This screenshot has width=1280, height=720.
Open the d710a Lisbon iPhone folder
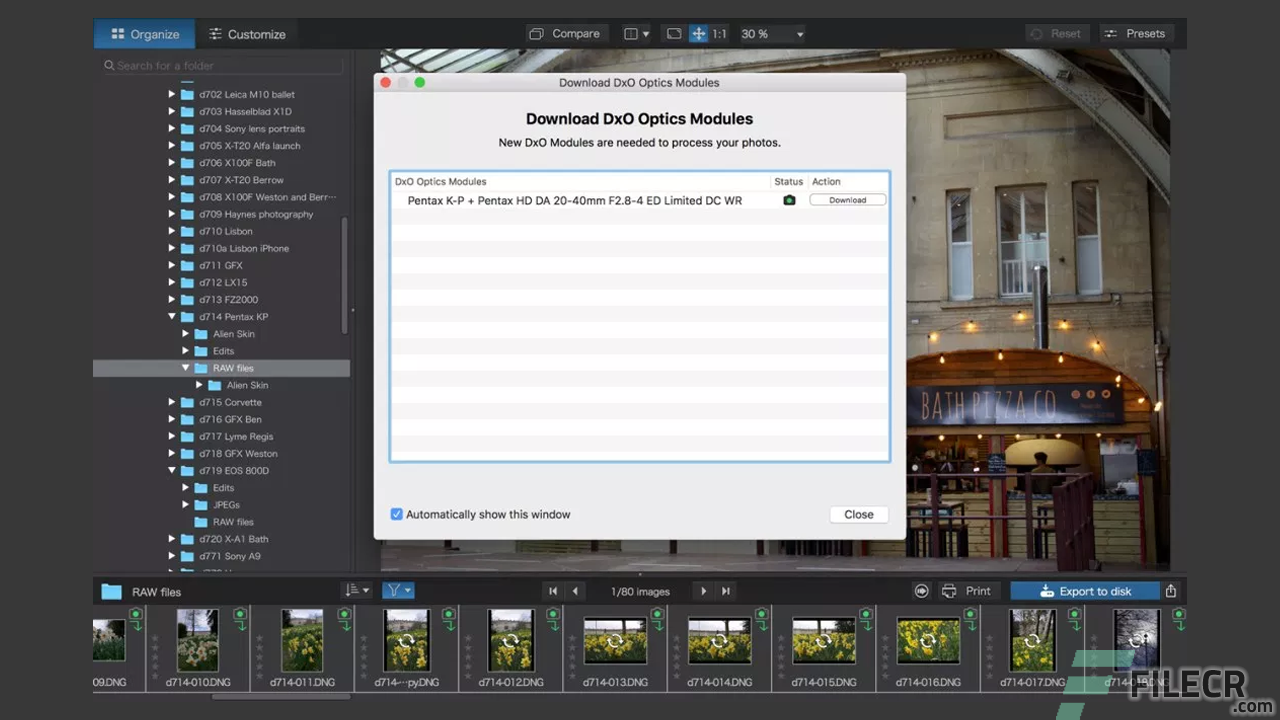point(244,248)
